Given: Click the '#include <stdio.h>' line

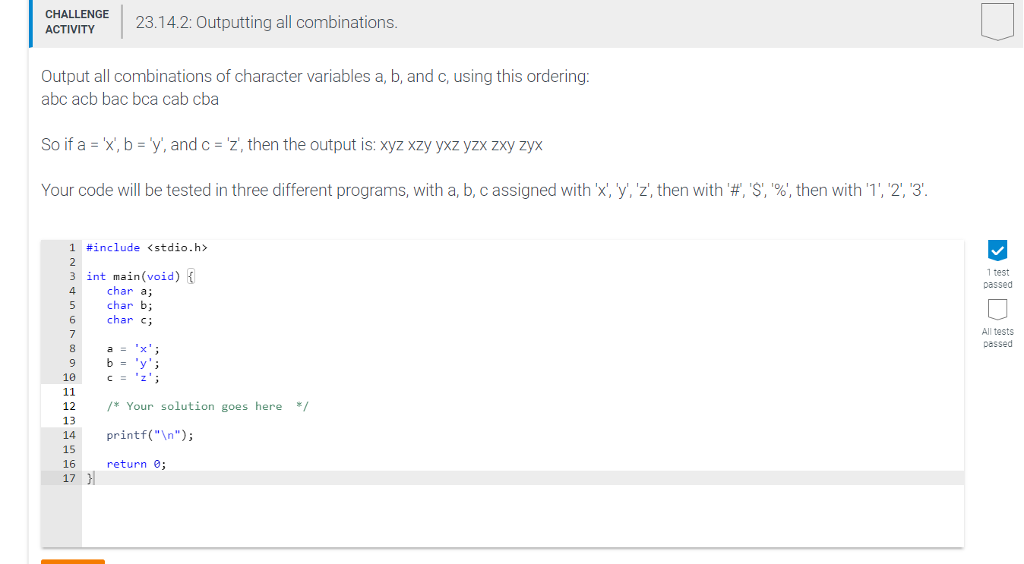Looking at the screenshot, I should click(147, 247).
